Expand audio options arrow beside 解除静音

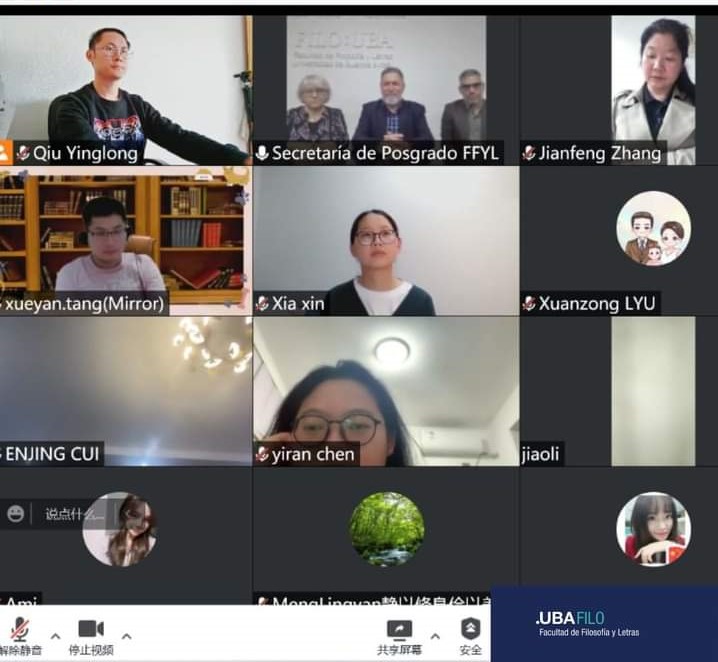(x=55, y=636)
